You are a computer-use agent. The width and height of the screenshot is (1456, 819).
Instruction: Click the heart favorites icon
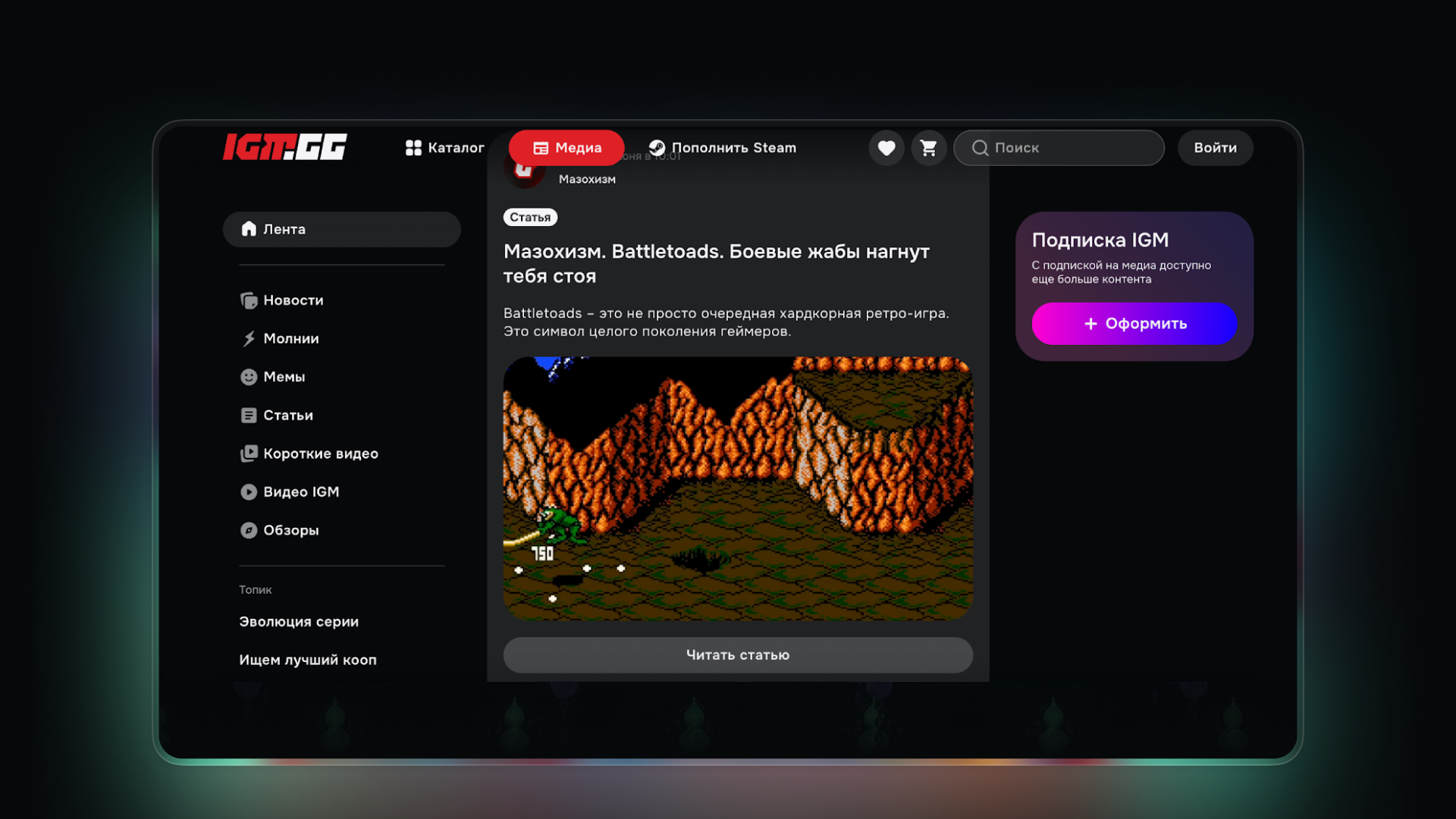pos(886,148)
